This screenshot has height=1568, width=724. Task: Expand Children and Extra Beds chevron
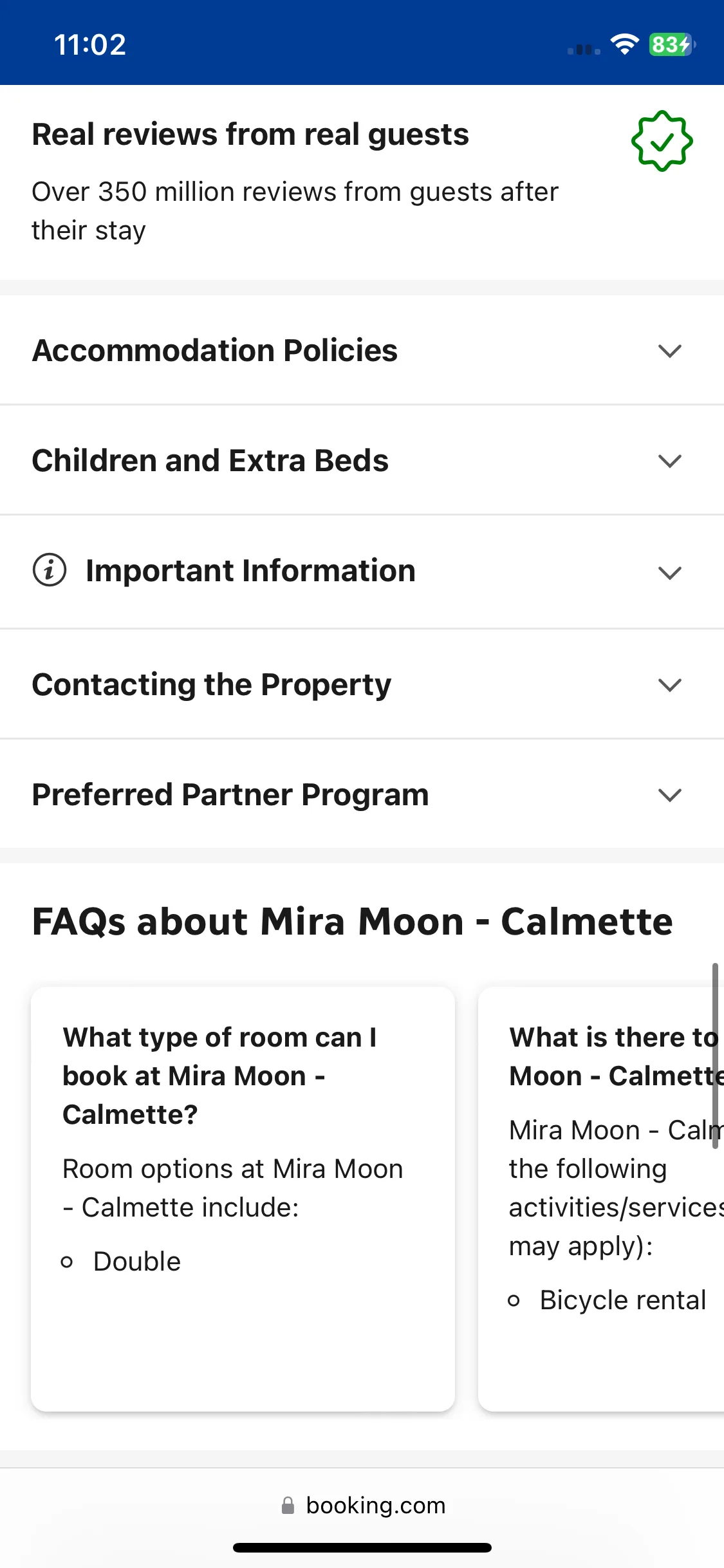[670, 461]
